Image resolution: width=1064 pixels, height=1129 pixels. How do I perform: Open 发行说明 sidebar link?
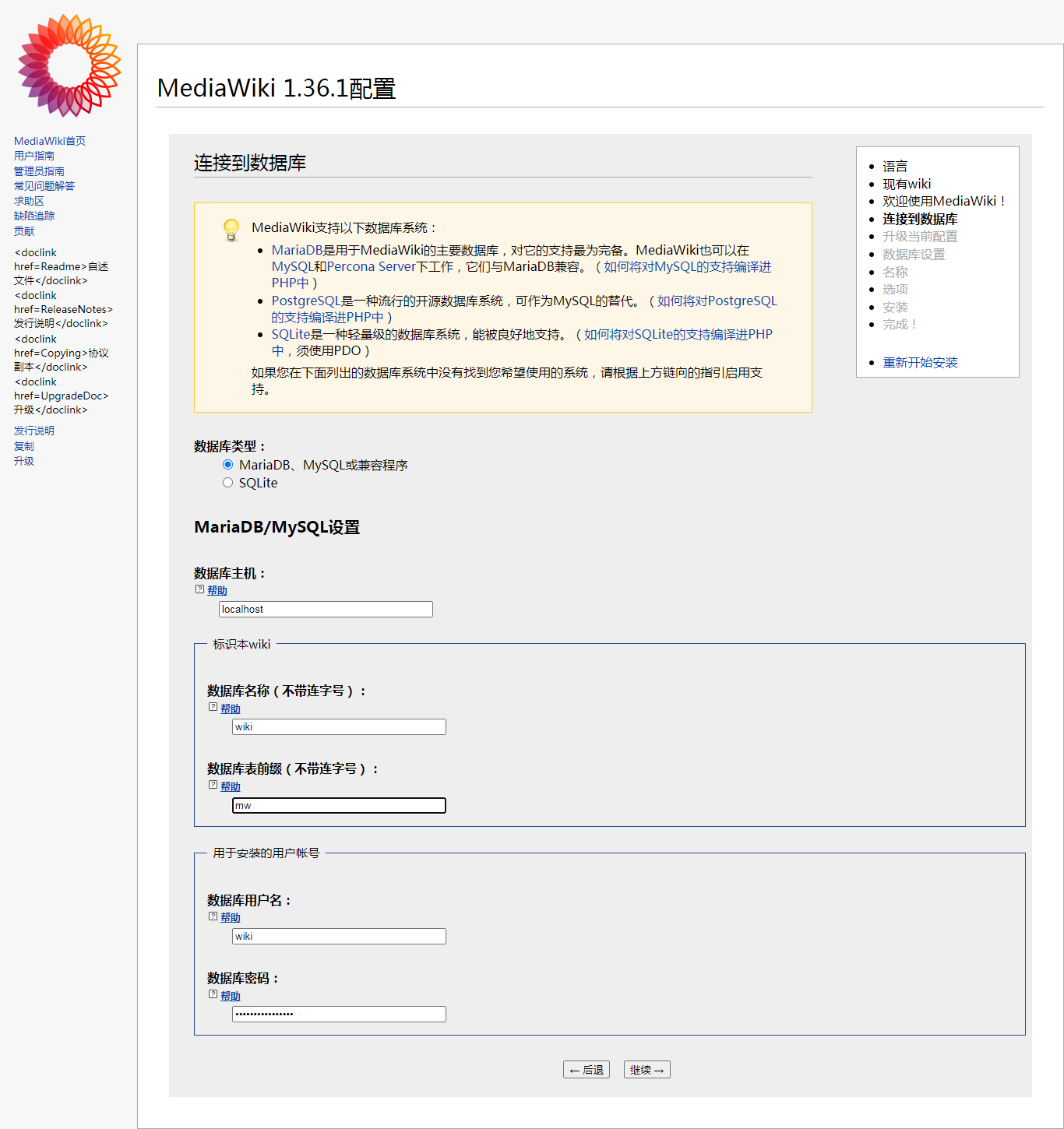pos(34,431)
